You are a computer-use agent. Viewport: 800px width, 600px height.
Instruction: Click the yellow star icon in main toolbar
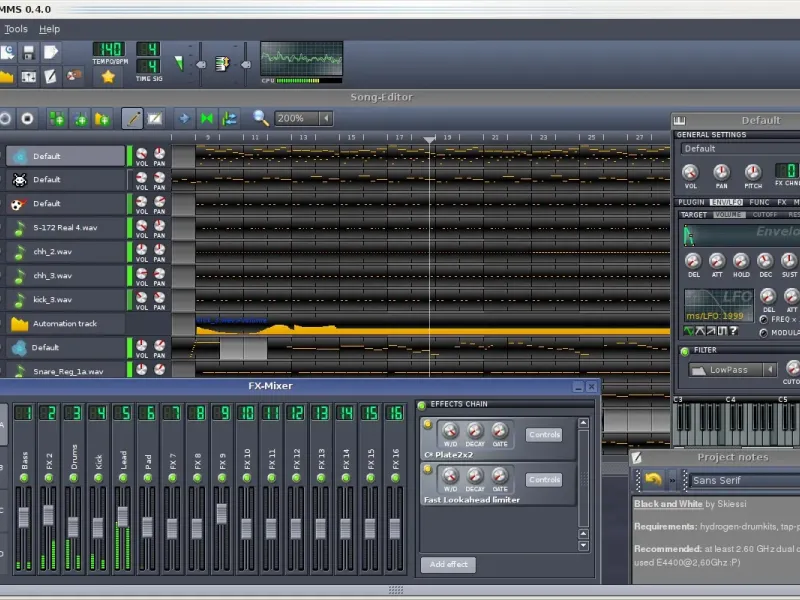click(108, 76)
